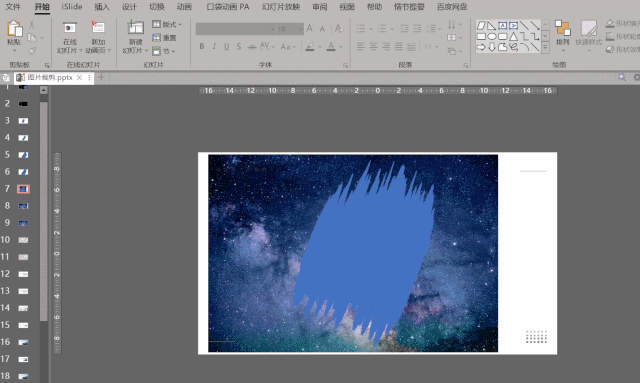The height and width of the screenshot is (383, 640).
Task: Open 在线幻灯片 online slides button
Action: pos(70,37)
